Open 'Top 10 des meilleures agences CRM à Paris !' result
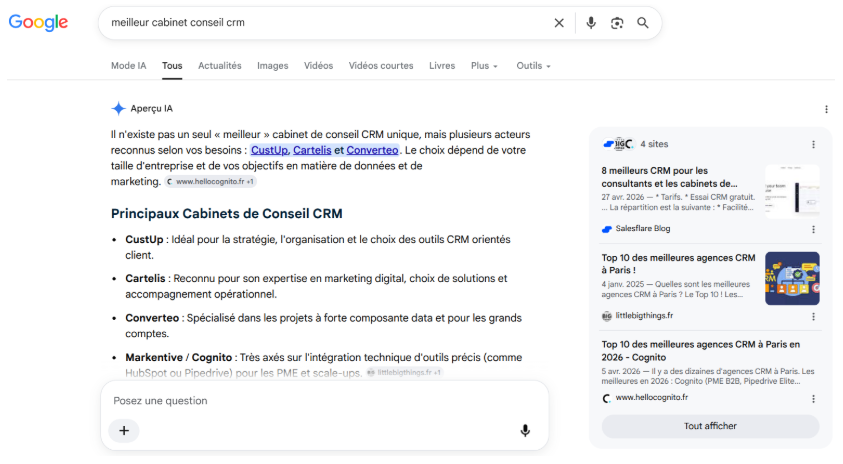The height and width of the screenshot is (464, 843). click(678, 264)
